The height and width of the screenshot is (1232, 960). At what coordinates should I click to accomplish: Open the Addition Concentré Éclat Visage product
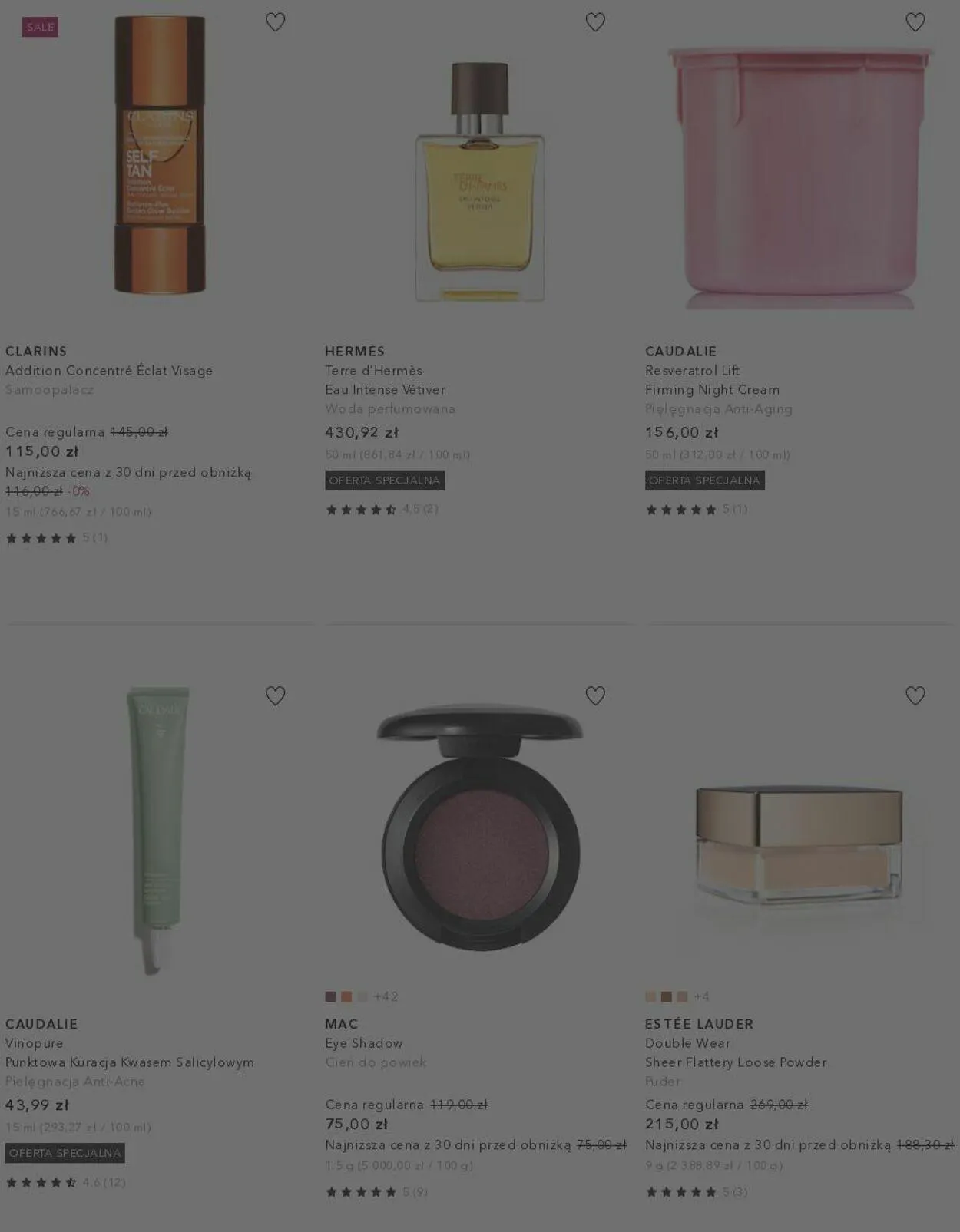coord(109,370)
